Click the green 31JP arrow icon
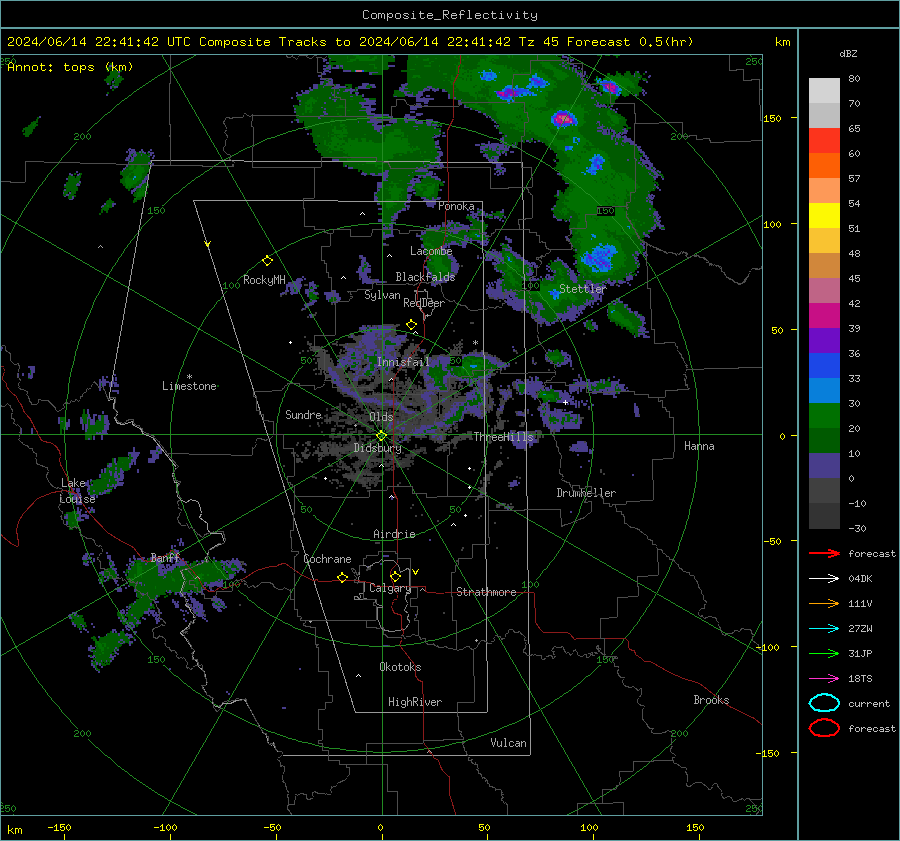900x841 pixels. [824, 653]
